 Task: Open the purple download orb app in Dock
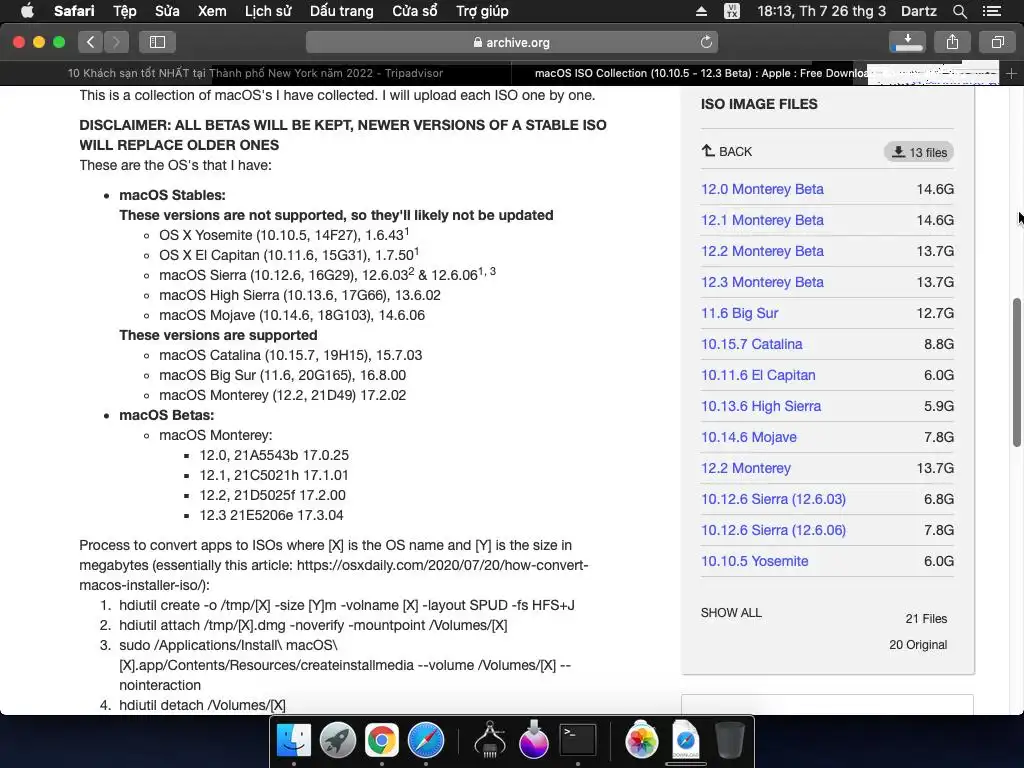coord(534,741)
